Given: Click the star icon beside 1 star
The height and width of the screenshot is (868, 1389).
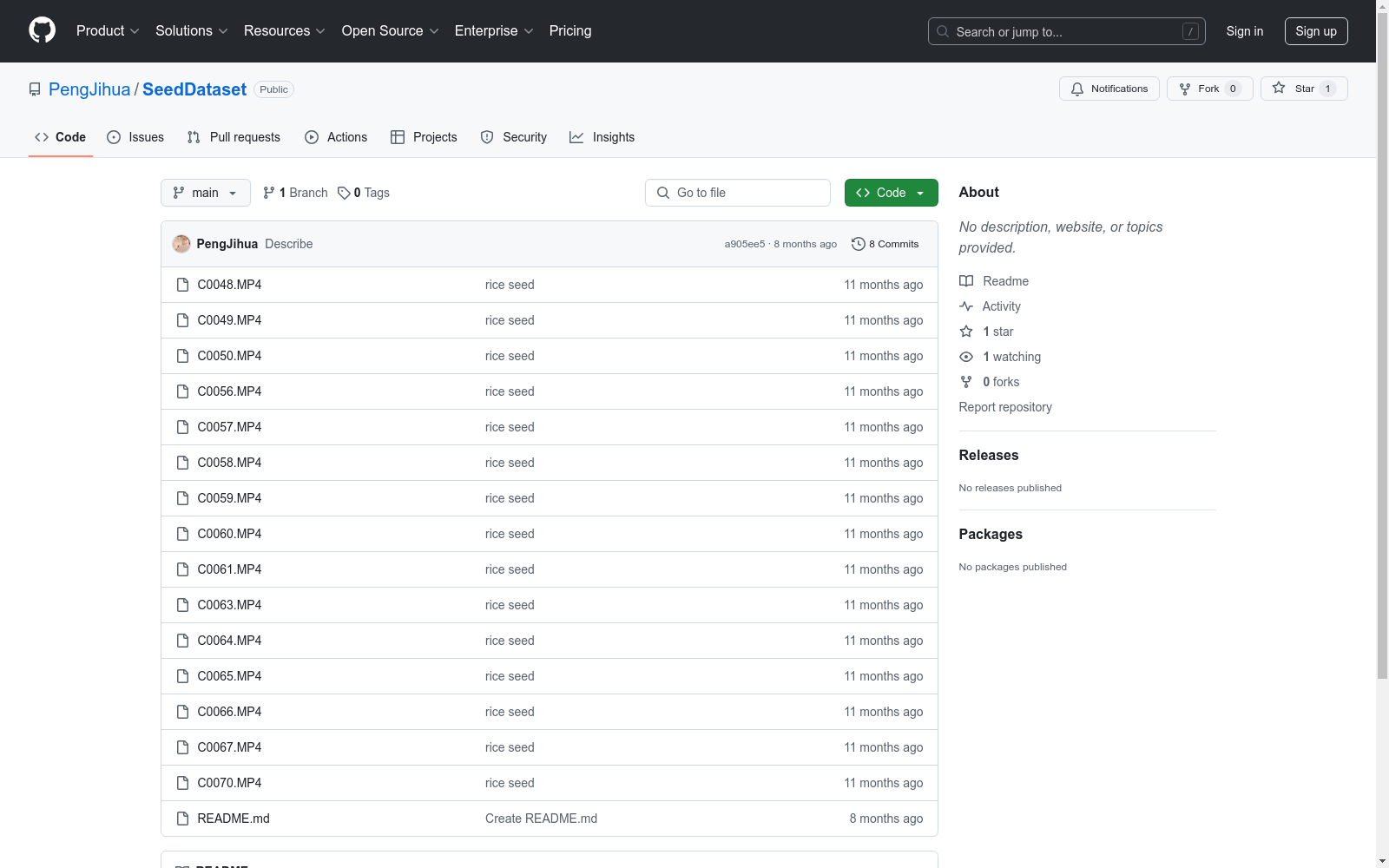Looking at the screenshot, I should point(966,332).
